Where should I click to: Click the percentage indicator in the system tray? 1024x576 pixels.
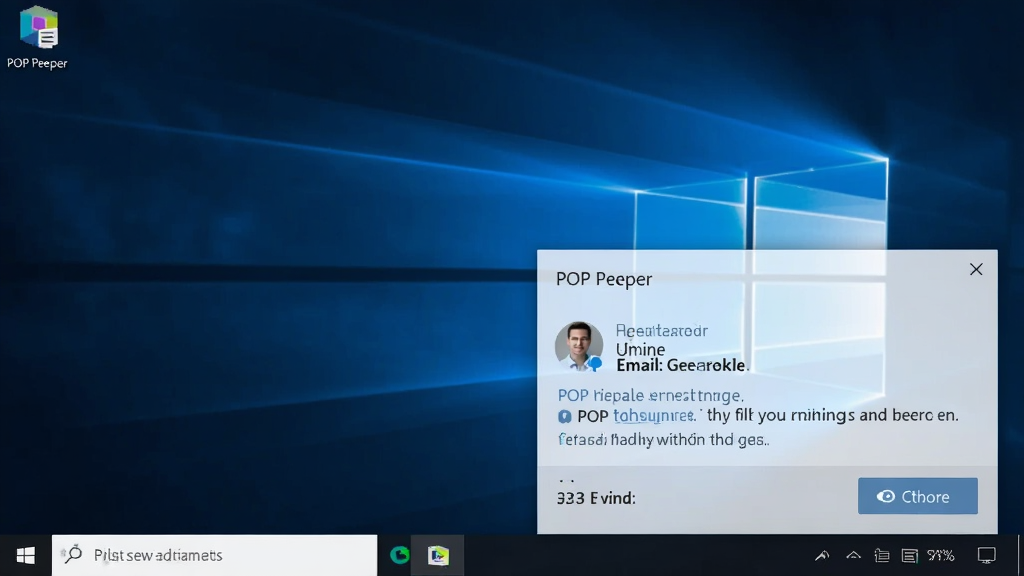[x=940, y=555]
